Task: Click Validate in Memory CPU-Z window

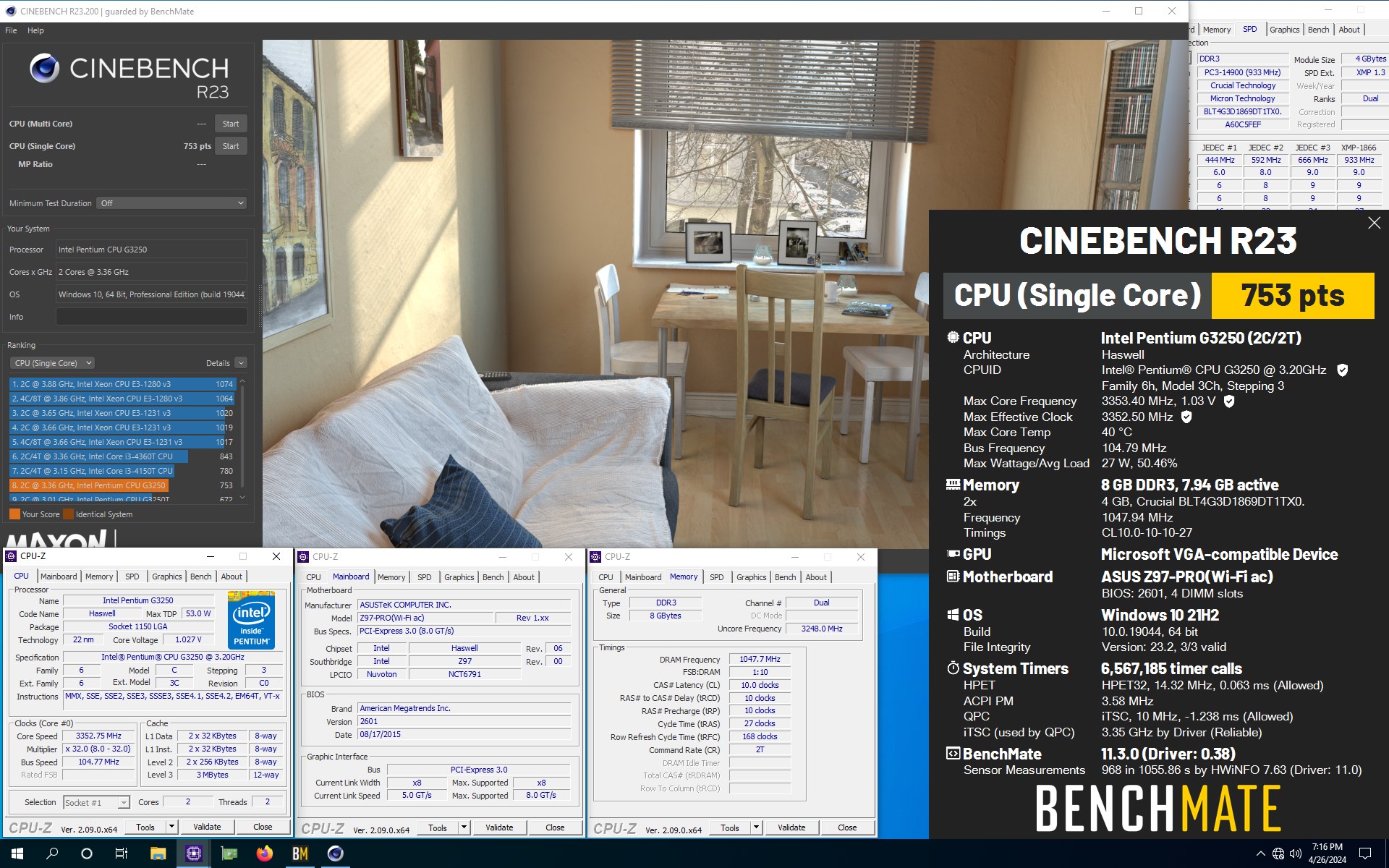Action: [791, 827]
